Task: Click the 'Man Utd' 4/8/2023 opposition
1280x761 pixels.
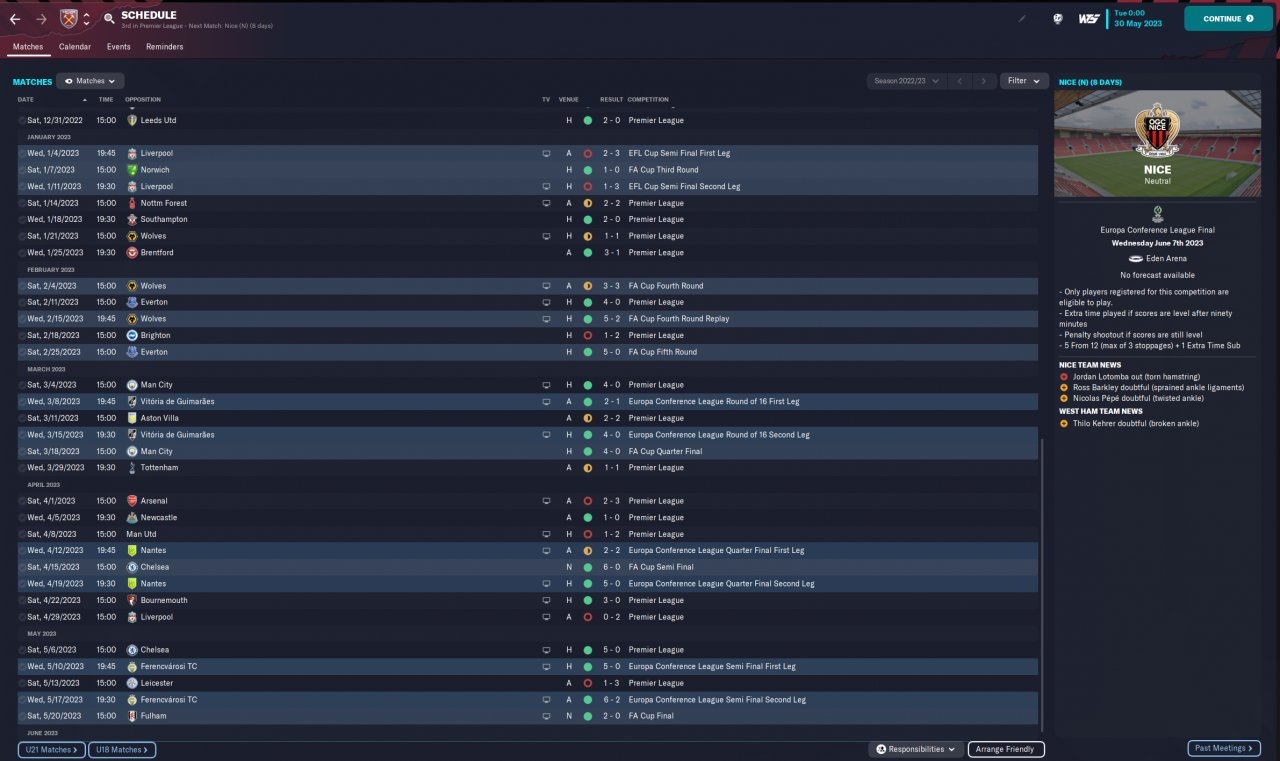Action: point(141,534)
